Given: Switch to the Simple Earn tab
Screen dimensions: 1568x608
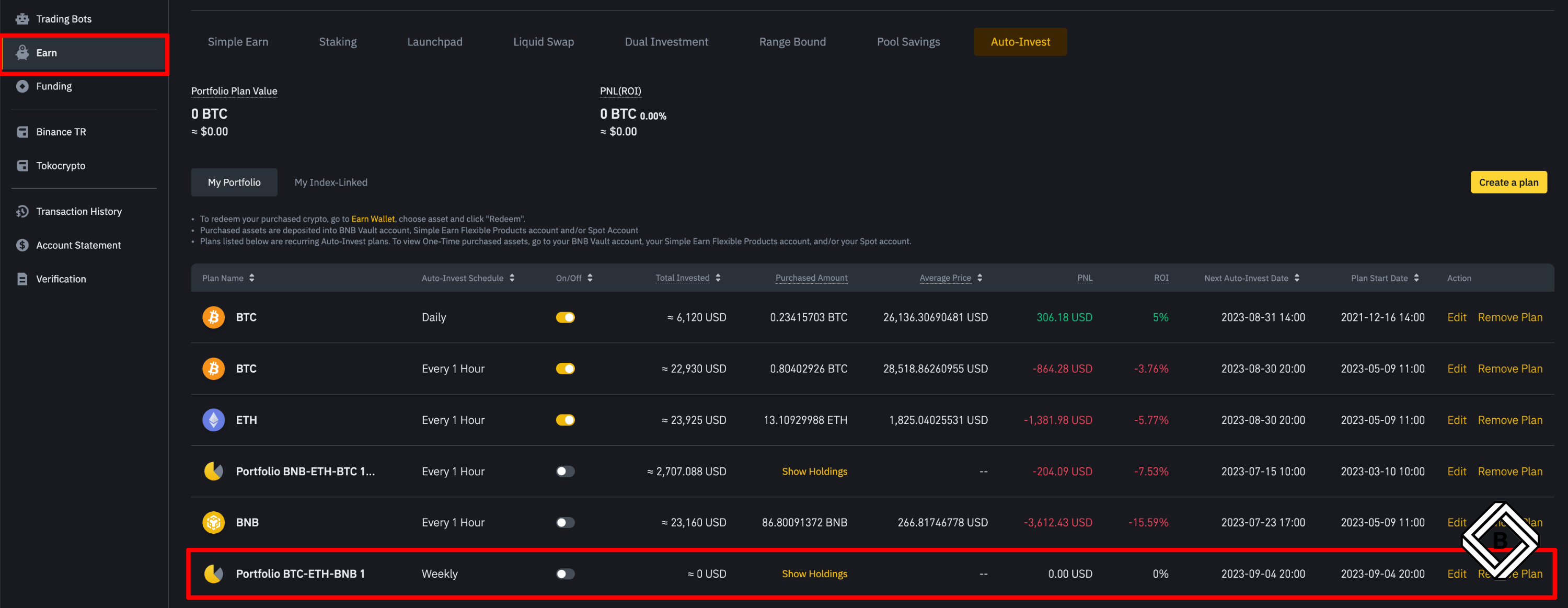Looking at the screenshot, I should point(238,42).
